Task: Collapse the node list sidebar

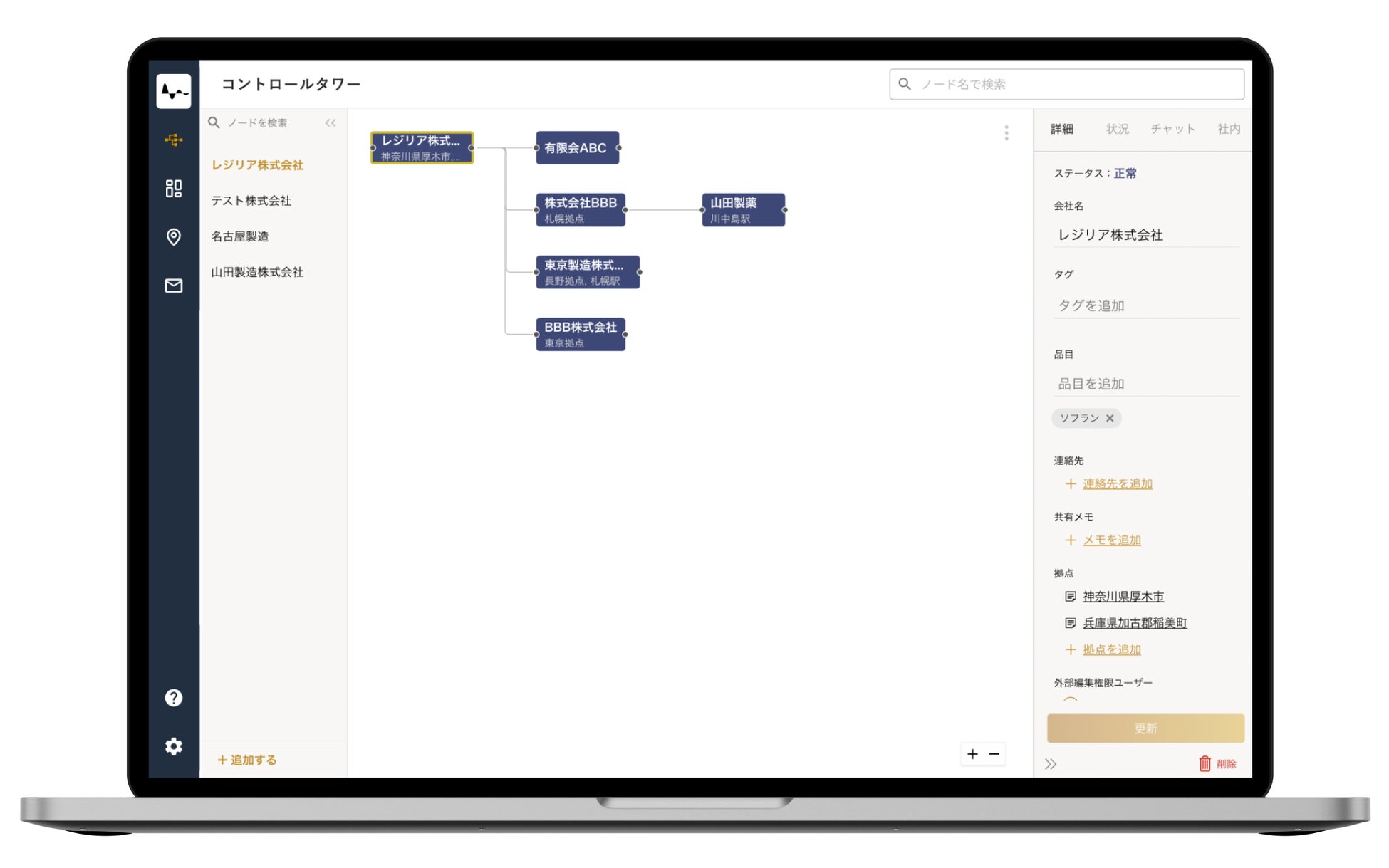Action: coord(331,123)
